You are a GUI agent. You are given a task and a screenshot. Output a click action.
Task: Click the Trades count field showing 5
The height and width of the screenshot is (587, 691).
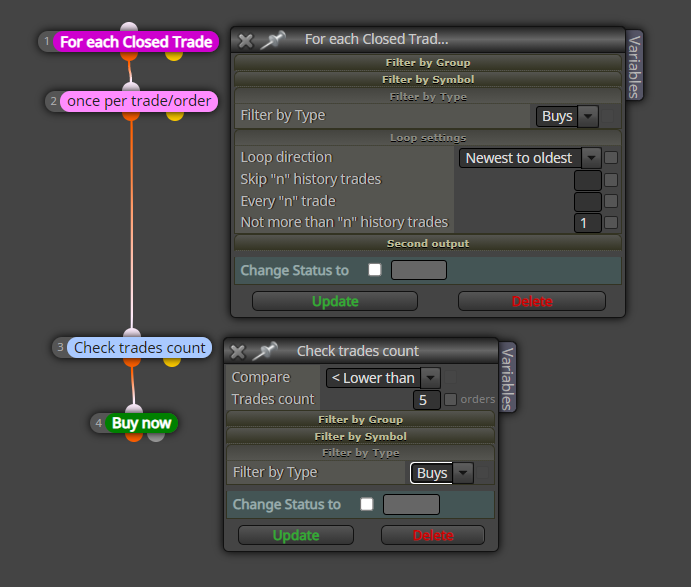(x=427, y=400)
